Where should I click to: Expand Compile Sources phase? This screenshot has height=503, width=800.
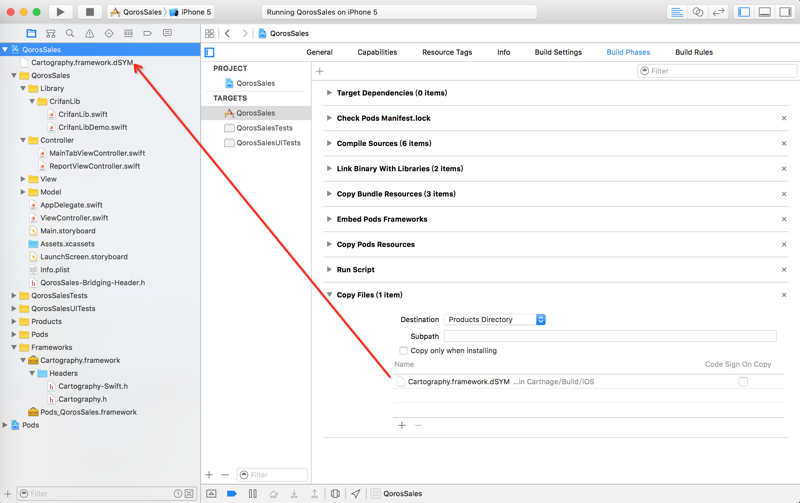[x=329, y=143]
